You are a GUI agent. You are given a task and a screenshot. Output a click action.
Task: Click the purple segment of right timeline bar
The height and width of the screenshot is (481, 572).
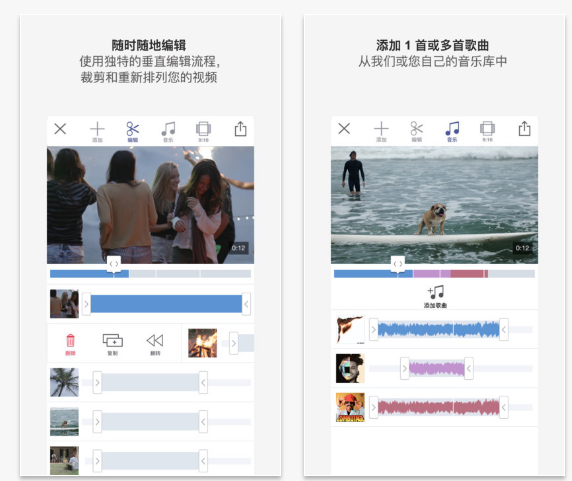432,274
